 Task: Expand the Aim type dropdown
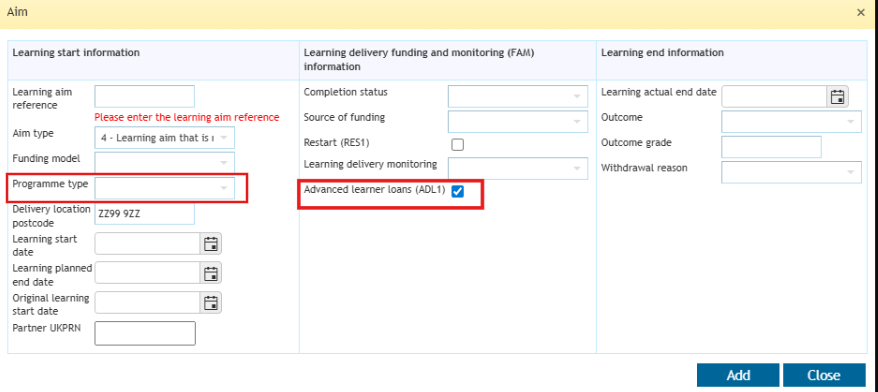point(165,138)
